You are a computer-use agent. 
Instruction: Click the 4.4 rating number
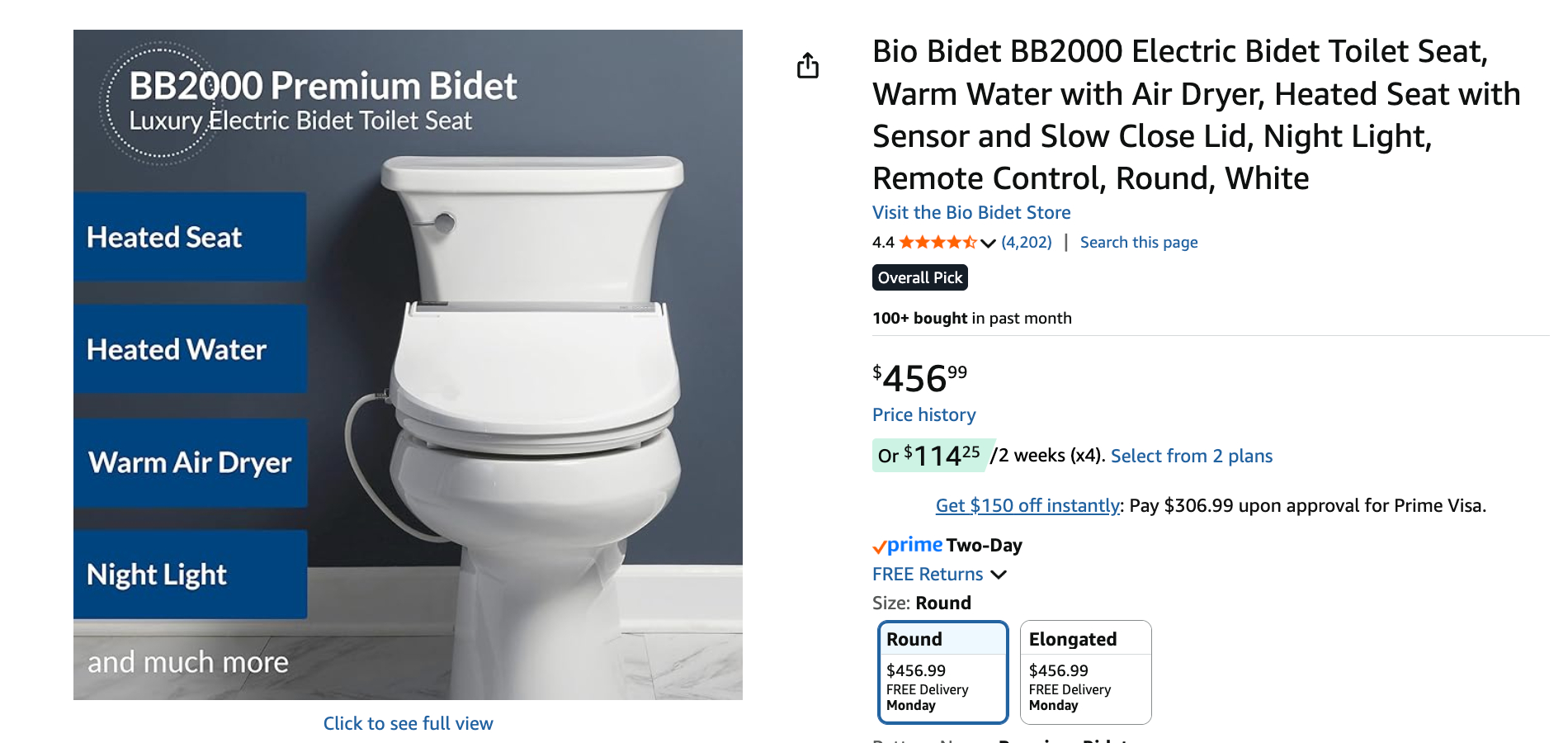pyautogui.click(x=883, y=243)
